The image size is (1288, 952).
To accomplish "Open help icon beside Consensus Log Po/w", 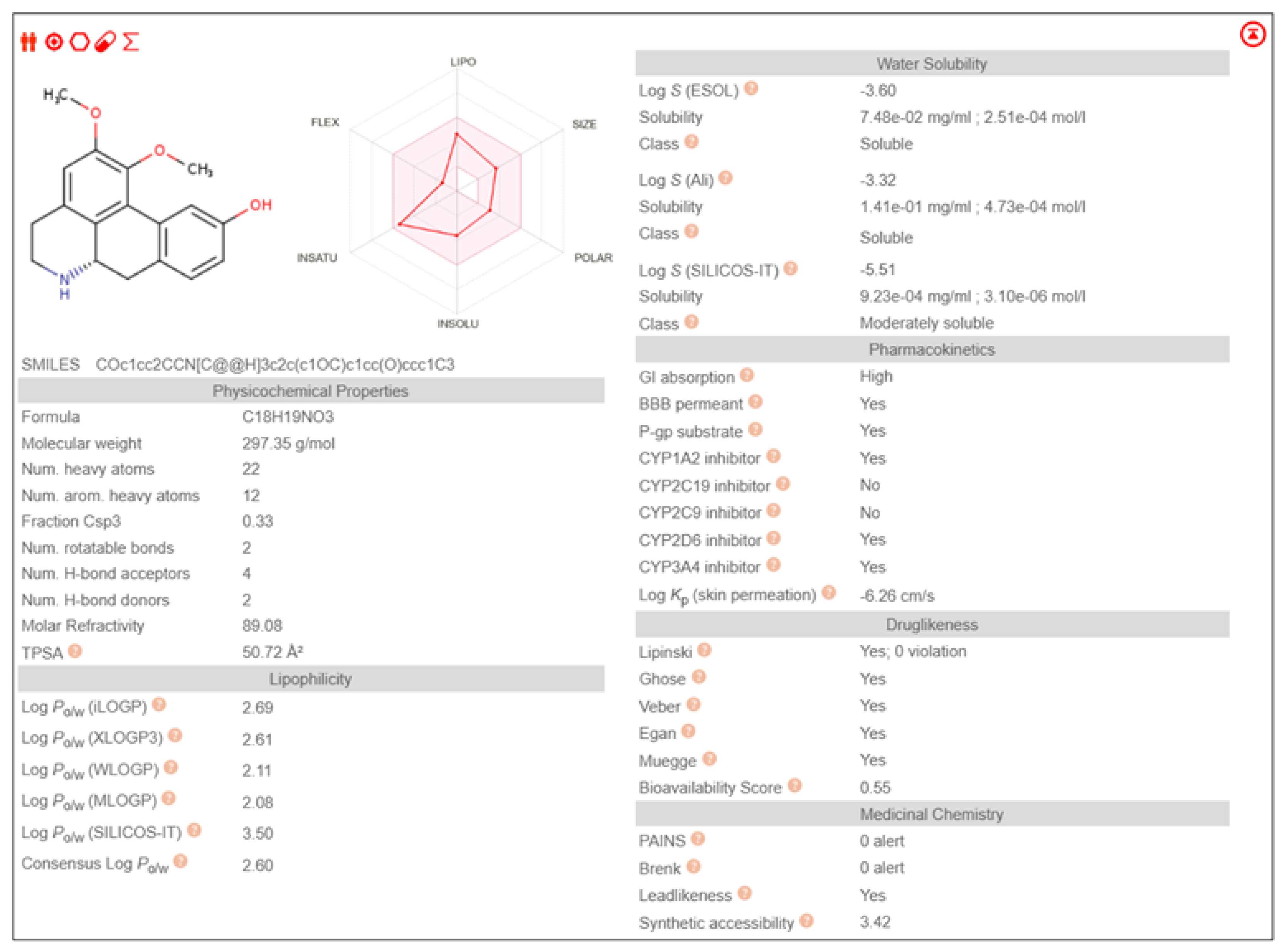I will [180, 861].
